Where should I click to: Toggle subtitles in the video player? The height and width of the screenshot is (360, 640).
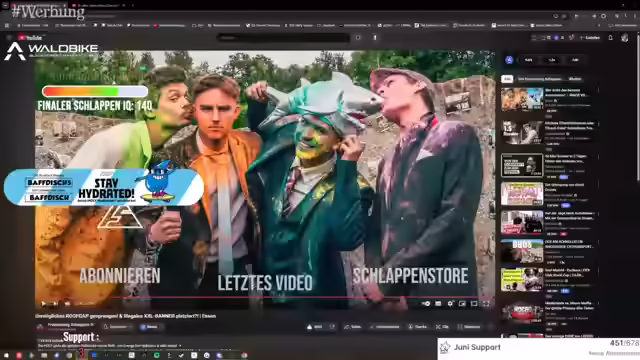(438, 303)
